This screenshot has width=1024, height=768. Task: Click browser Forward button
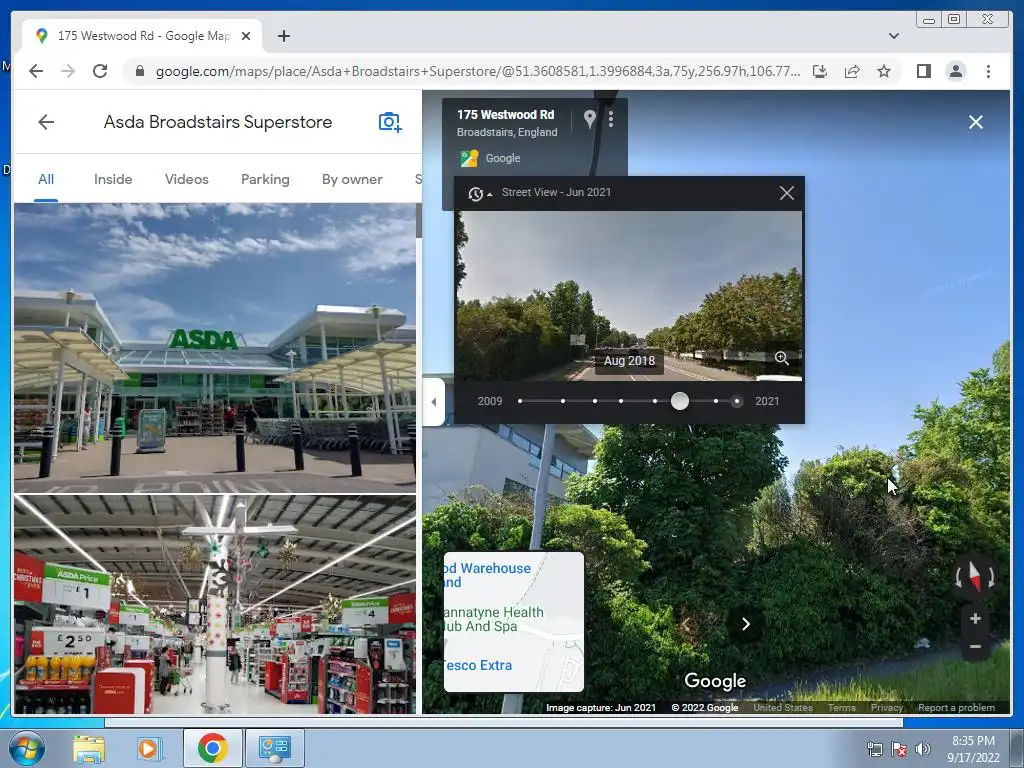click(68, 71)
